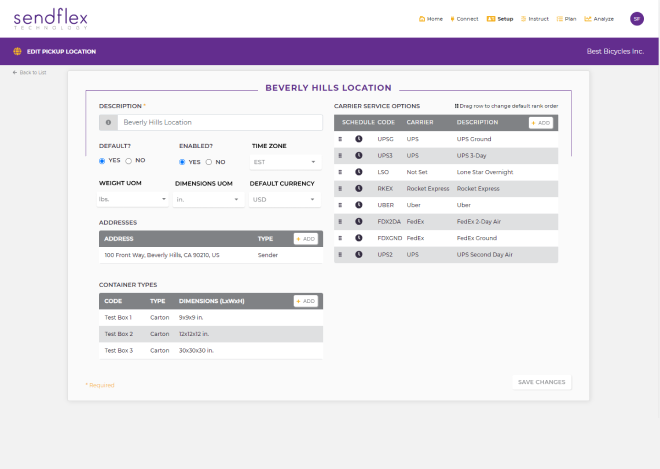
Task: Click schedule clock icon for Uber row
Action: 359,204
